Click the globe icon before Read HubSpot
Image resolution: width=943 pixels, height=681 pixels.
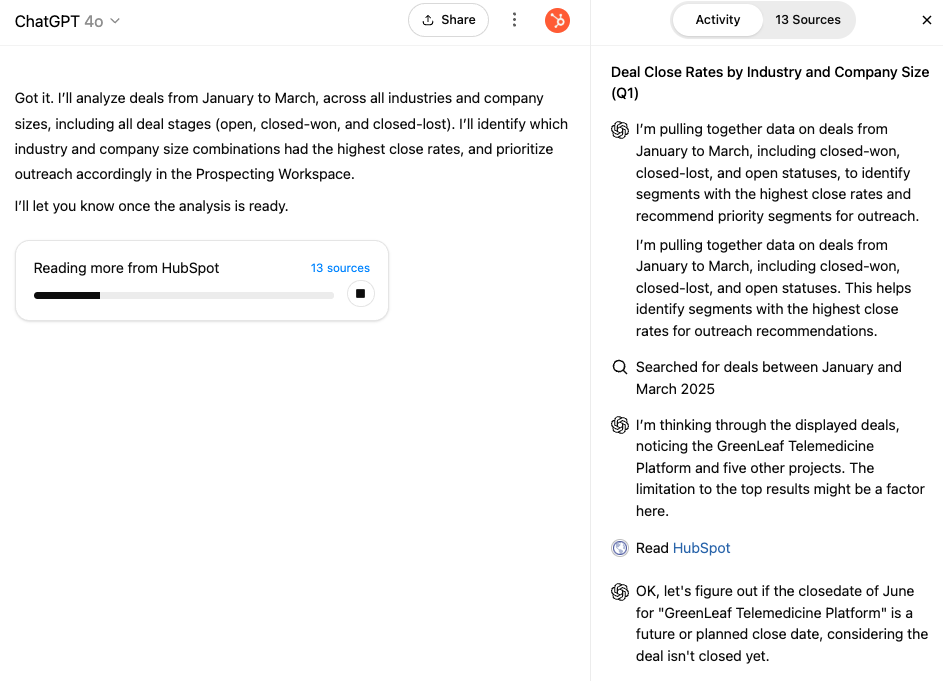click(619, 548)
